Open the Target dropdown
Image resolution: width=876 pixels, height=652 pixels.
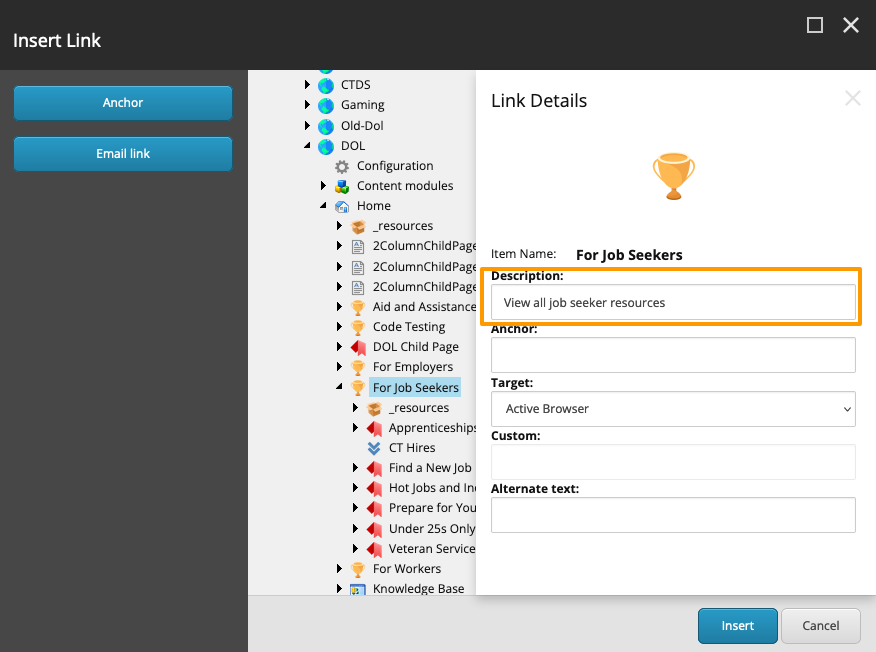(673, 409)
